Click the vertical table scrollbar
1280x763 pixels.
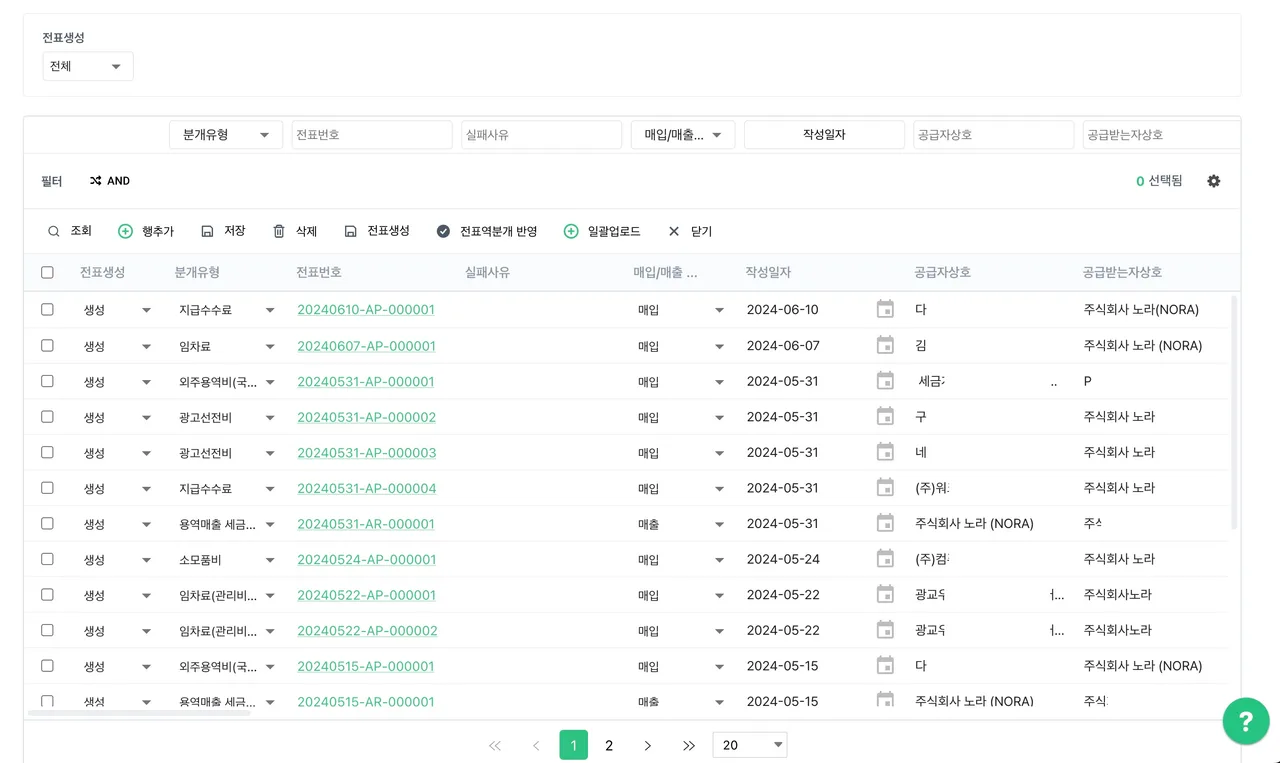[1234, 412]
